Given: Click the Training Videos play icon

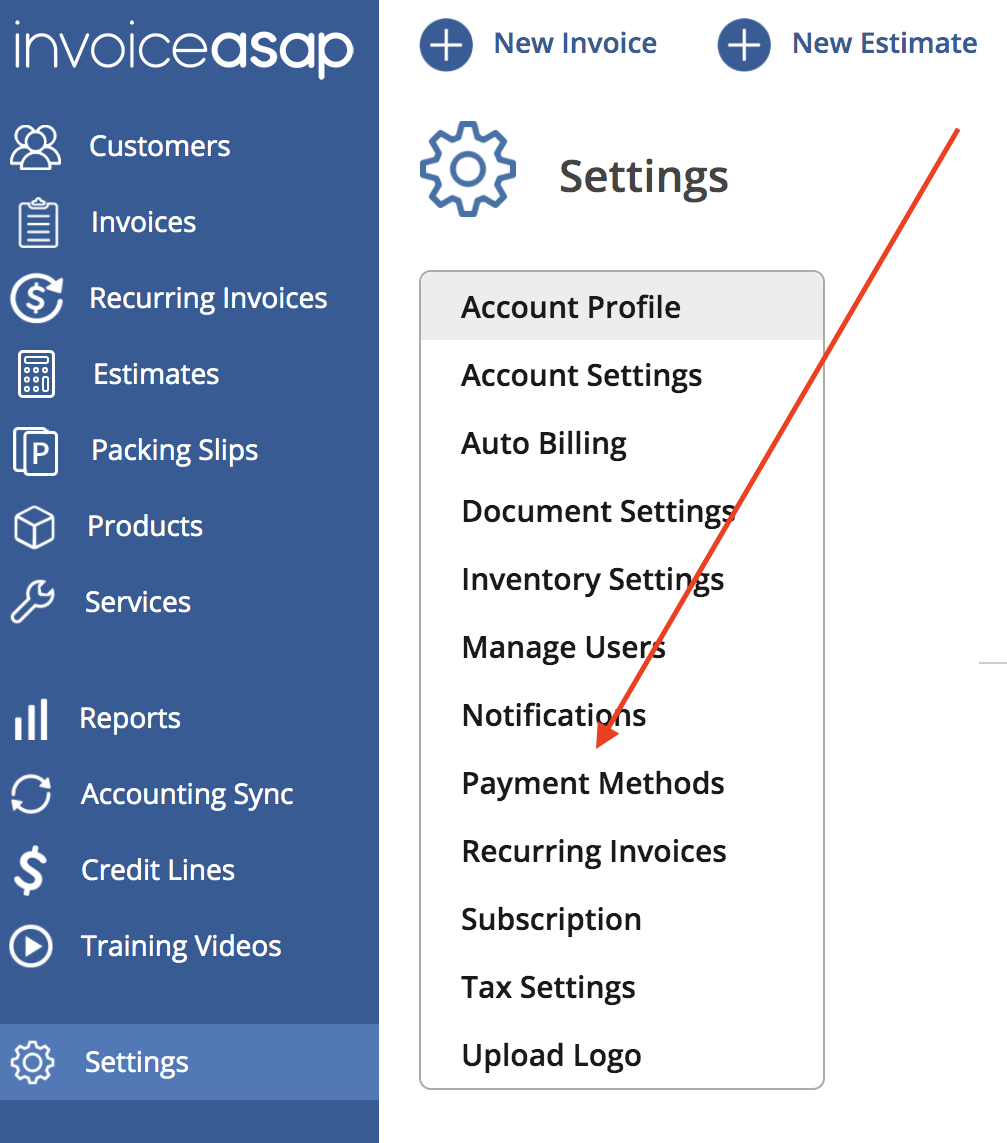Looking at the screenshot, I should click(31, 946).
